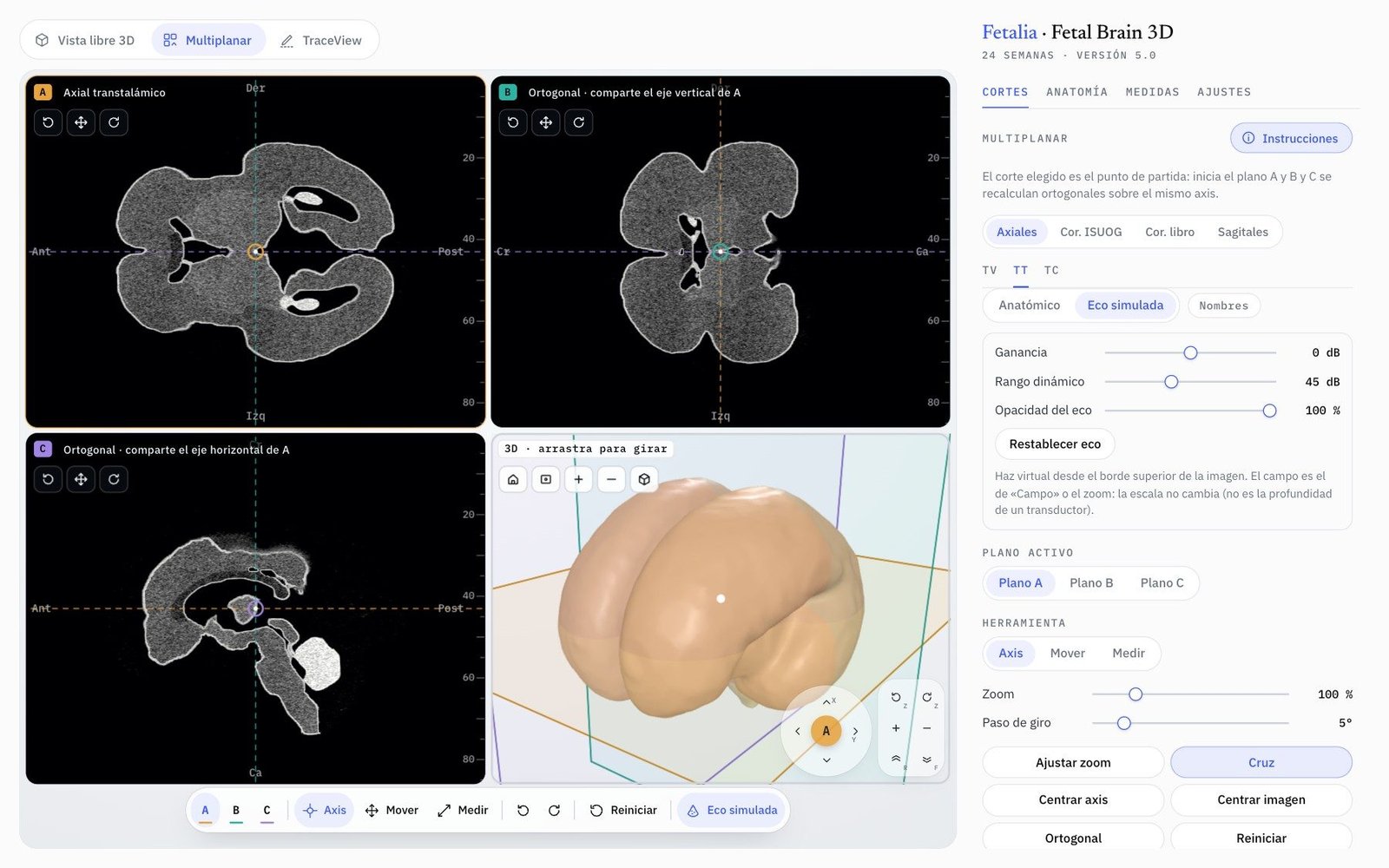Adjust the Rango dinámico slider handle

pyautogui.click(x=1171, y=382)
